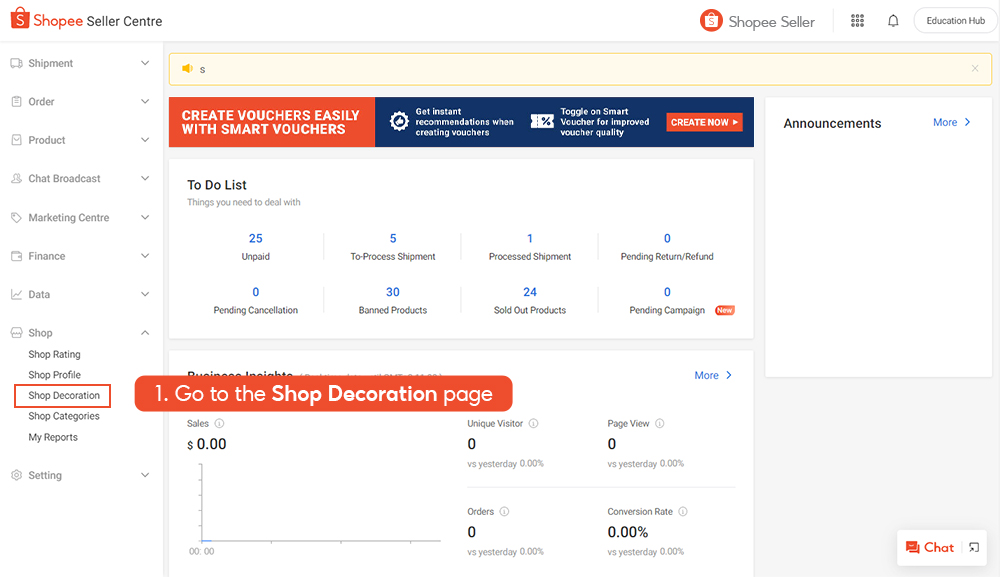Click the Product bag icon in the sidebar
Screen dimensions: 1000x577
click(x=17, y=140)
